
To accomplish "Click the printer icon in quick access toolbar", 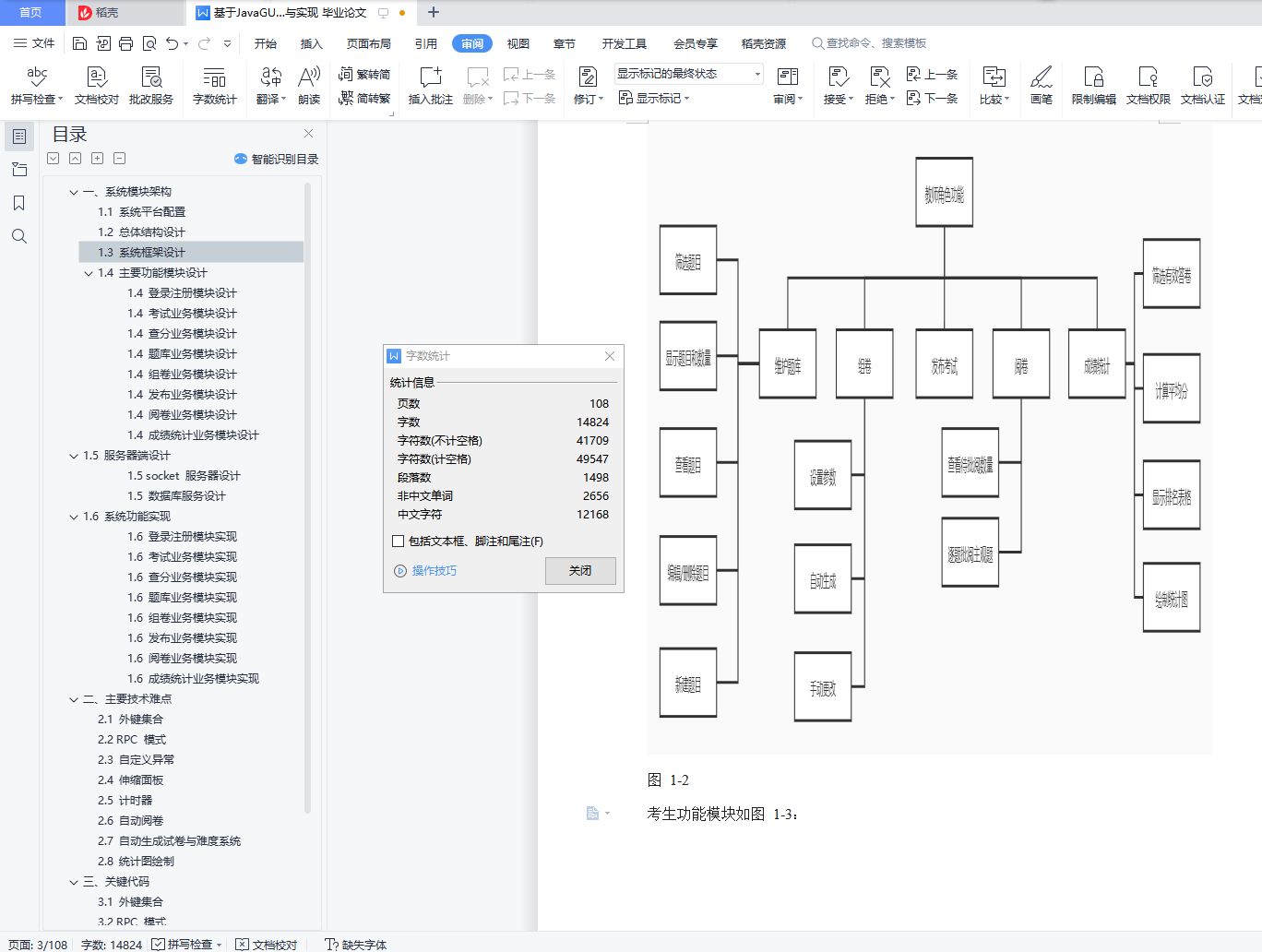I will (126, 43).
